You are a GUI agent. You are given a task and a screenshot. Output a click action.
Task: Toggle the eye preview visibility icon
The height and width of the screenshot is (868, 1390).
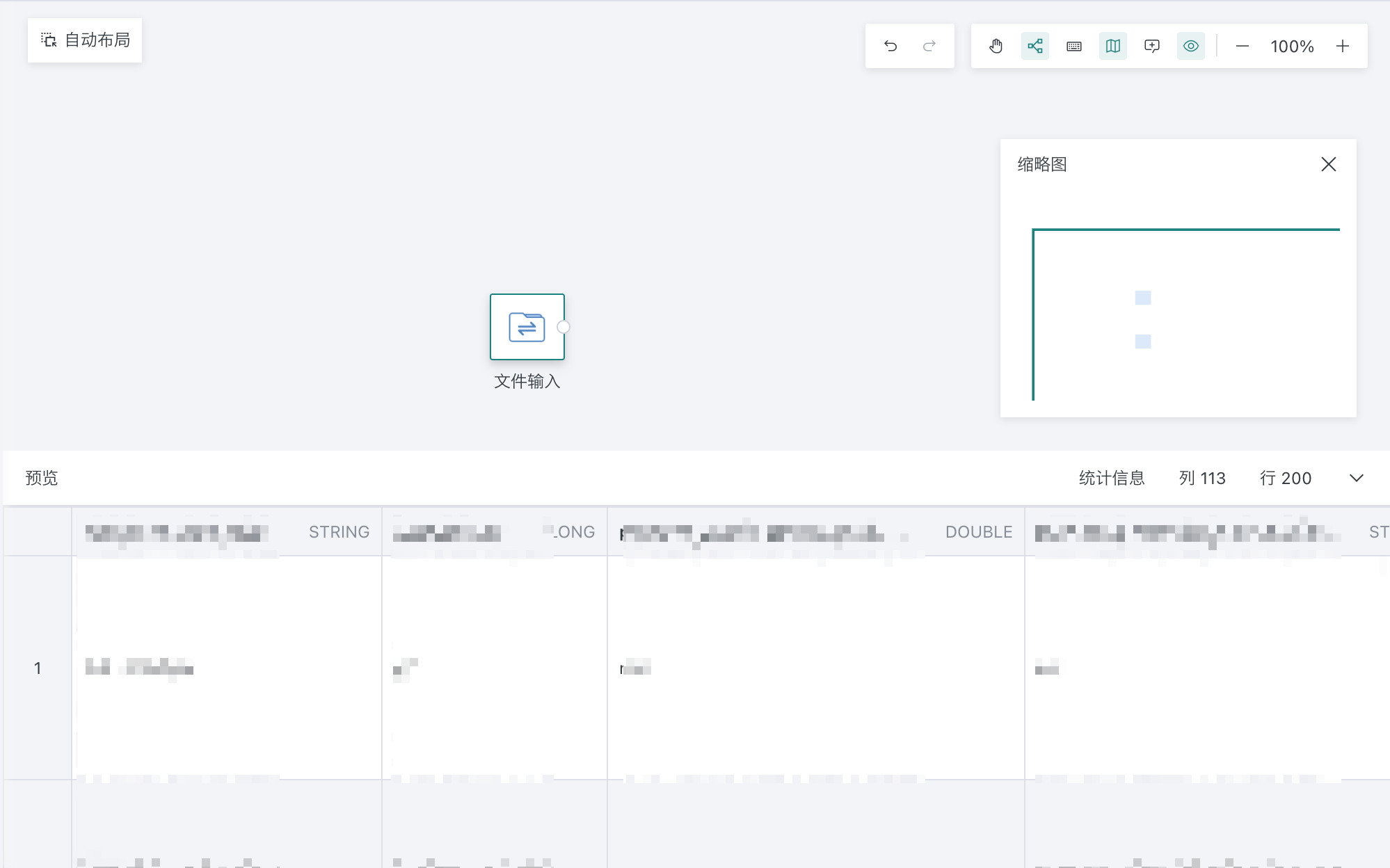click(1191, 46)
